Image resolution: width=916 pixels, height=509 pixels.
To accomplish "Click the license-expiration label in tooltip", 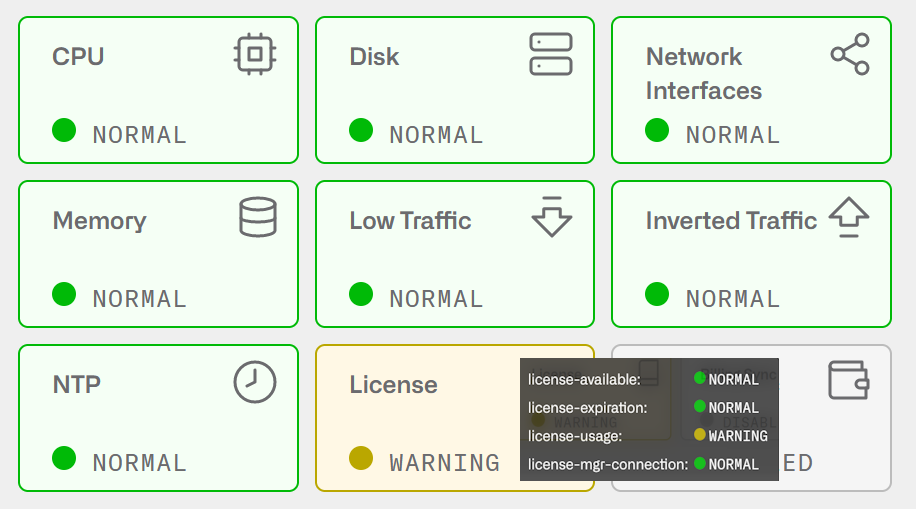I will (588, 408).
